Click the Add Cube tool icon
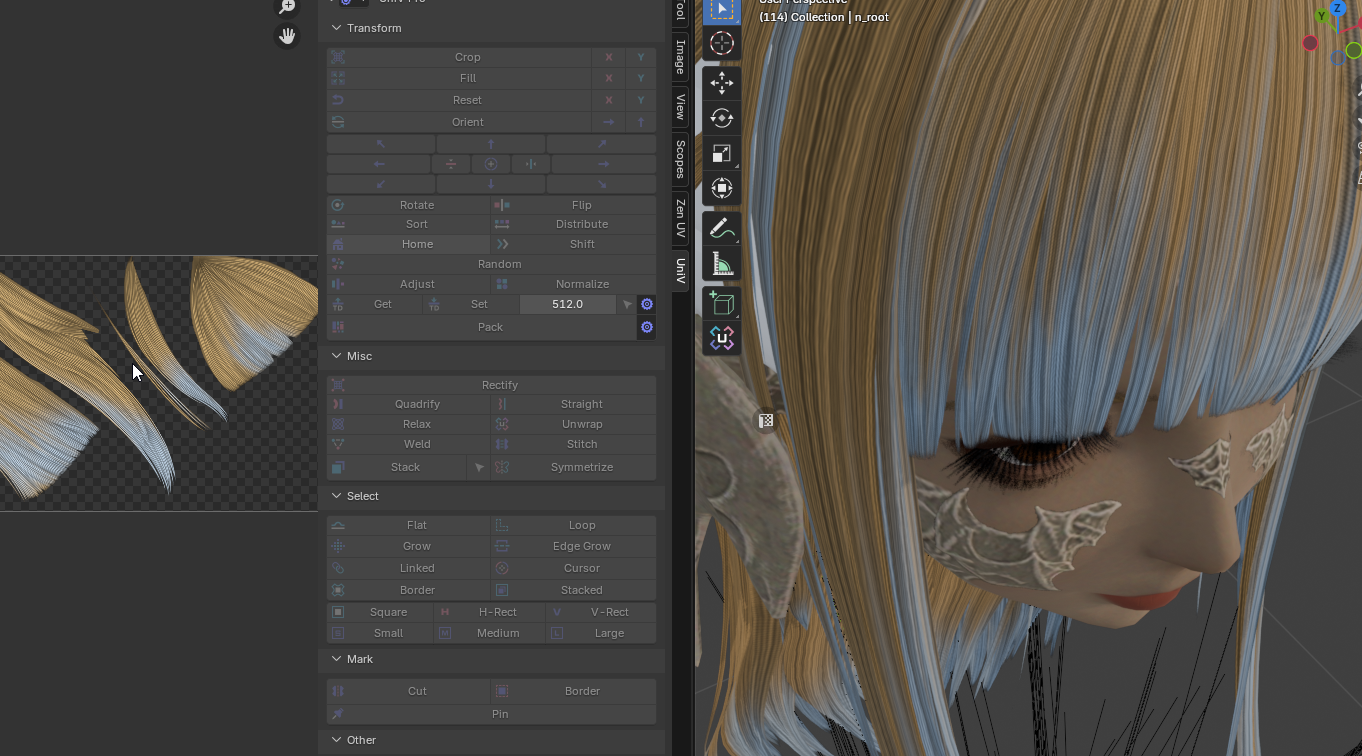Screen dimensions: 1362x756 (x=721, y=304)
